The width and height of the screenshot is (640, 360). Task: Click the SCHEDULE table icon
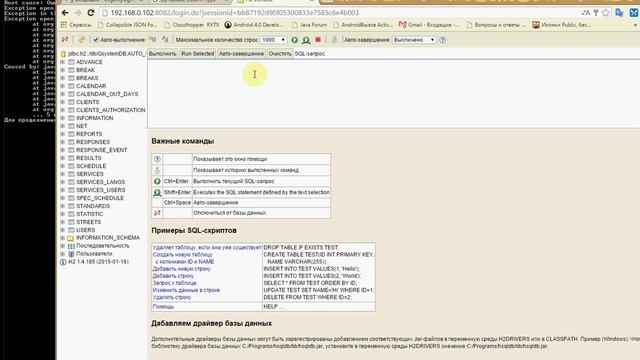coord(71,166)
